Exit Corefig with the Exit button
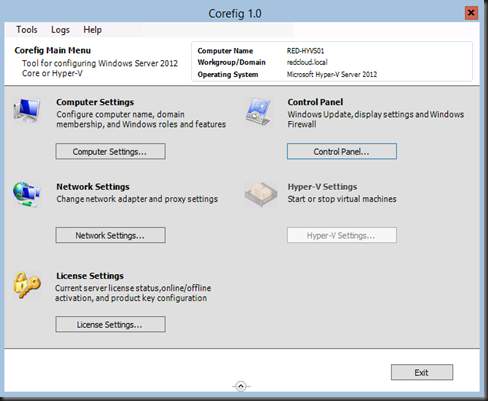The width and height of the screenshot is (488, 401). coord(422,372)
